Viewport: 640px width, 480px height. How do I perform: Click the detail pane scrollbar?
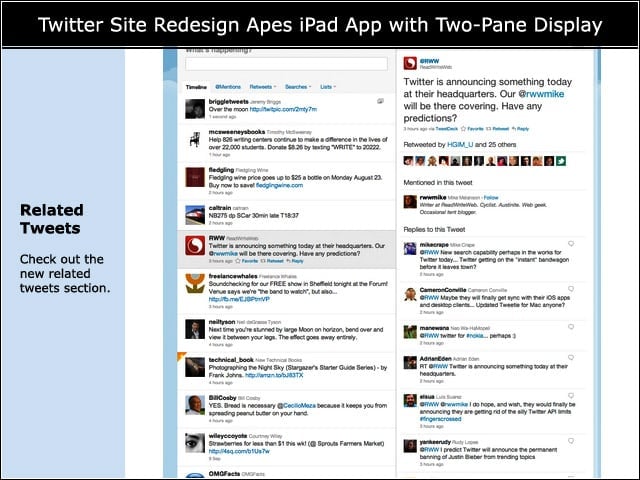(598, 65)
